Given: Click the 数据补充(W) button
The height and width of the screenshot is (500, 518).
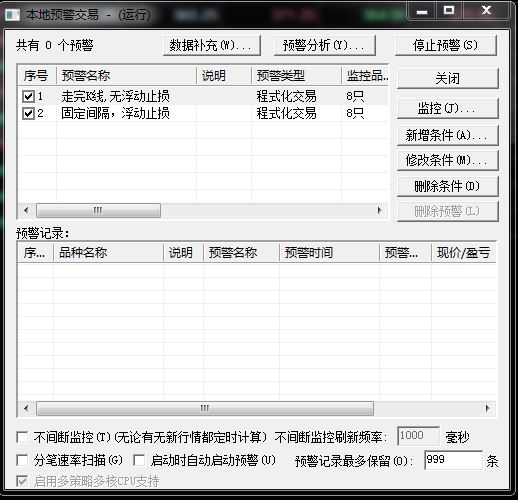Looking at the screenshot, I should coord(212,45).
